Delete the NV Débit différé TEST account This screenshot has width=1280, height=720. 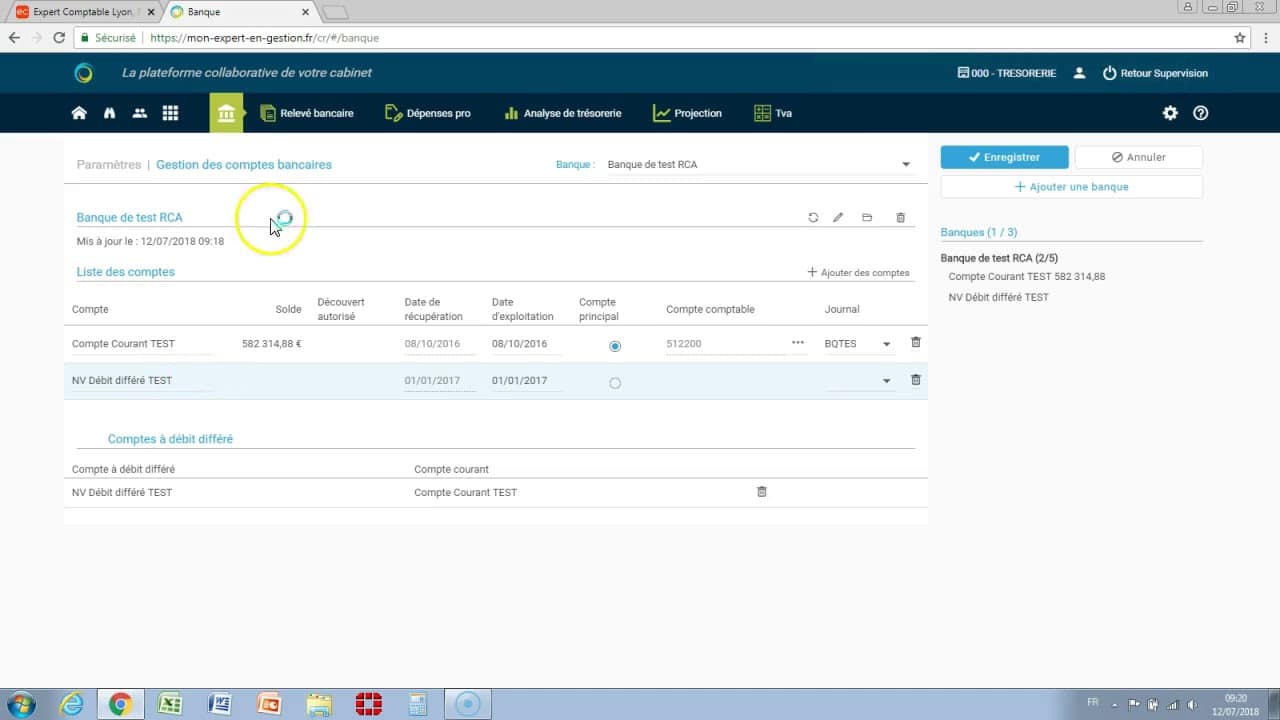click(914, 380)
